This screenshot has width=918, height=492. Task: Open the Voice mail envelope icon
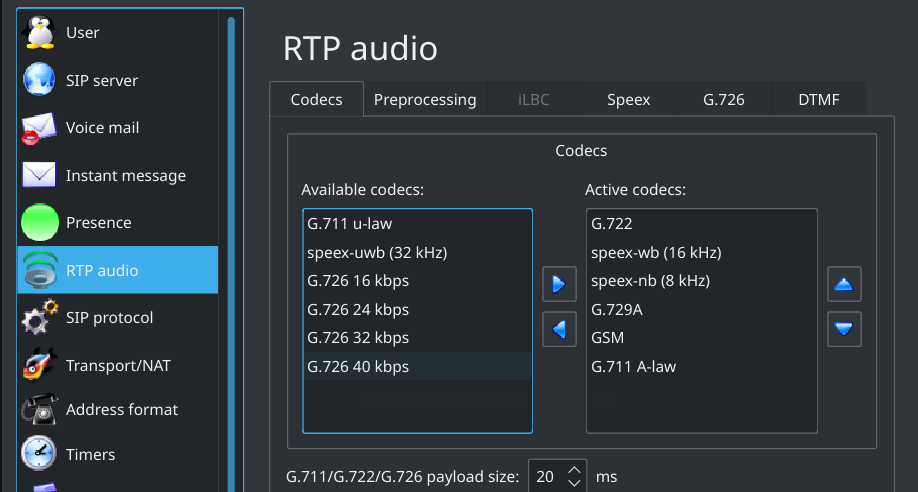40,128
